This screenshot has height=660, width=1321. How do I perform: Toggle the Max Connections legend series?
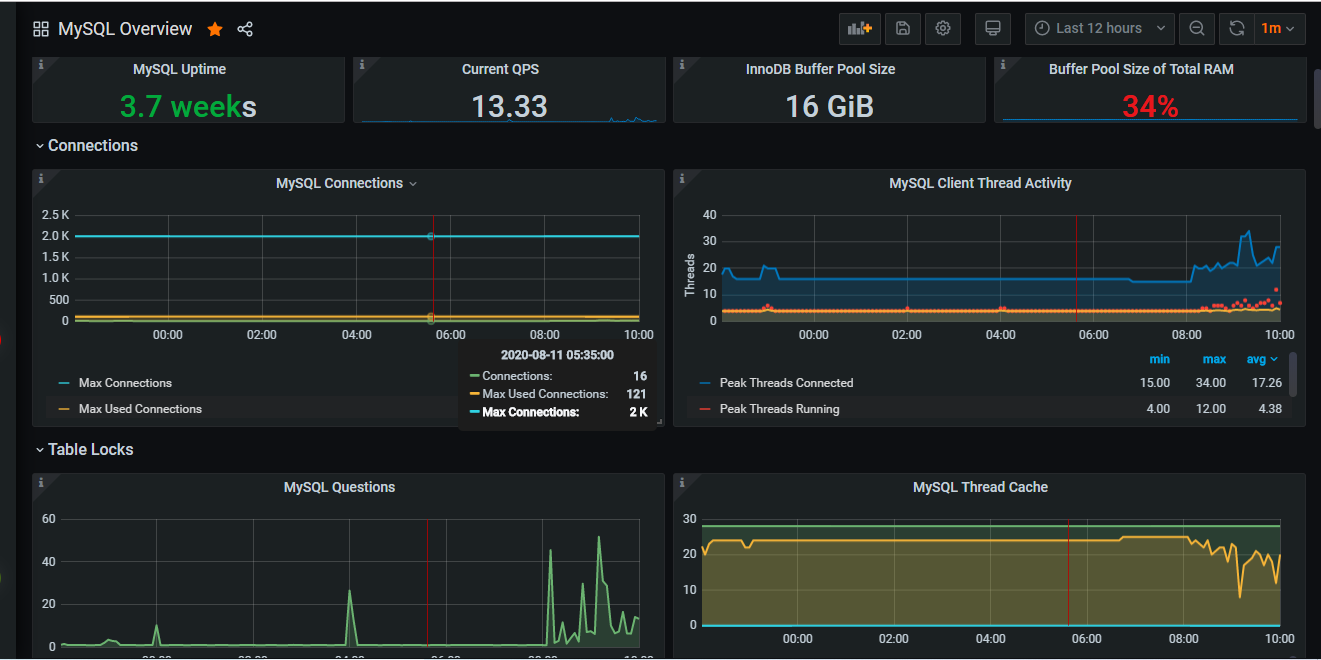click(125, 383)
